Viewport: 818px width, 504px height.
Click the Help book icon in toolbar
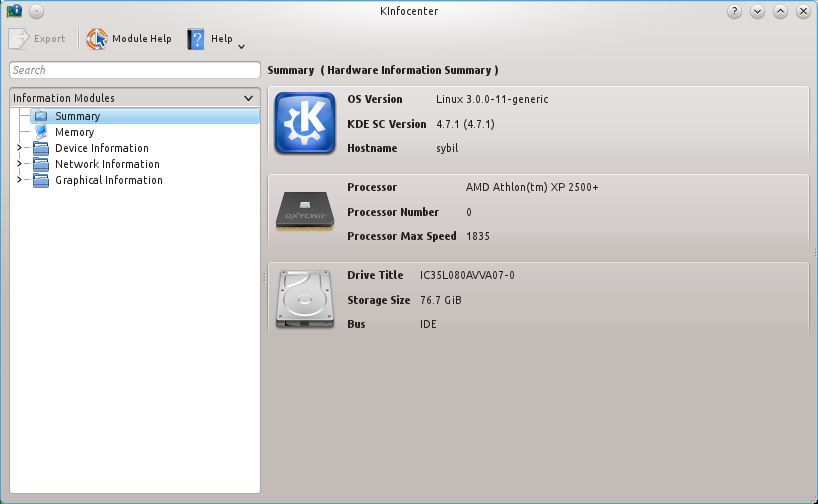196,39
